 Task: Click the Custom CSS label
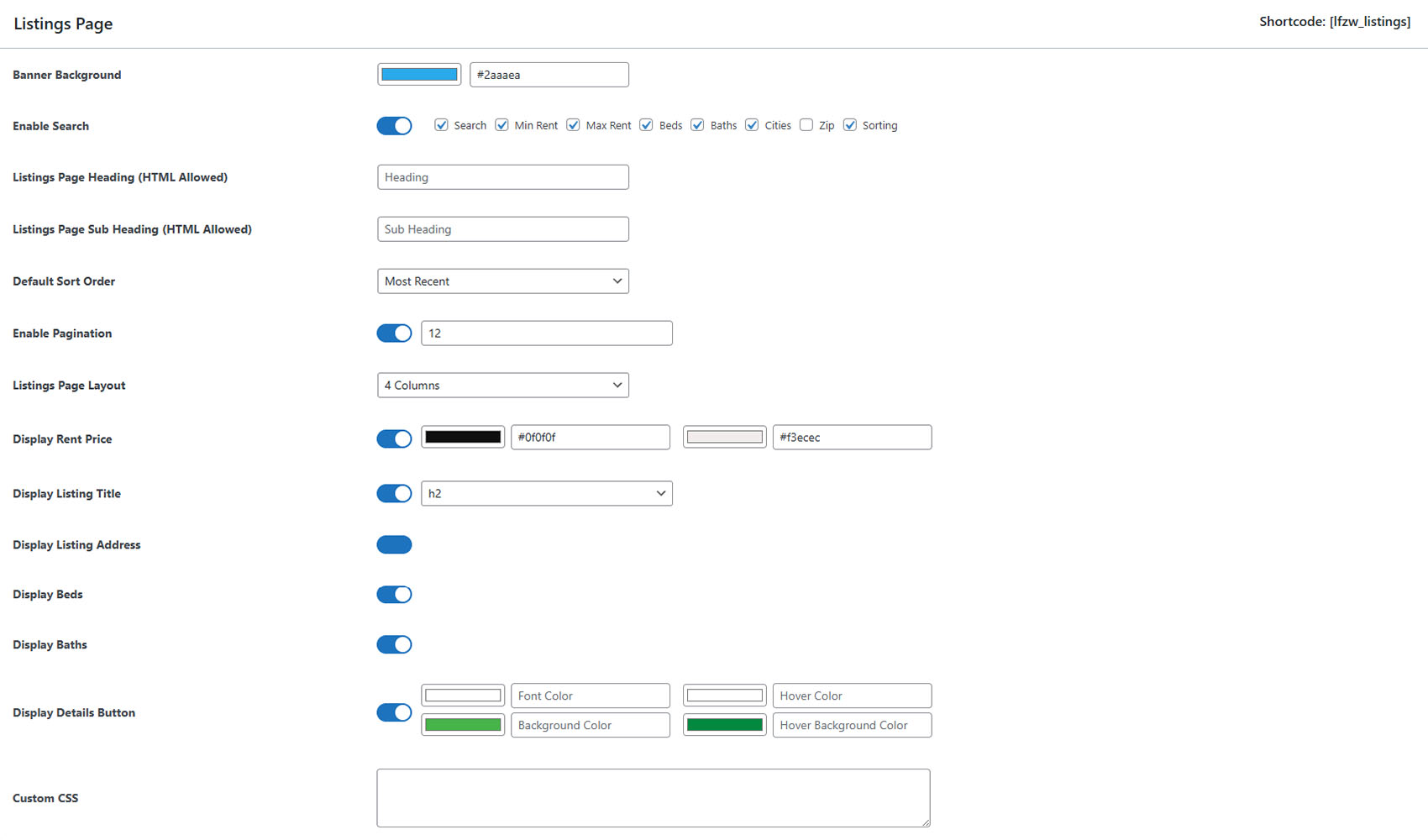45,798
